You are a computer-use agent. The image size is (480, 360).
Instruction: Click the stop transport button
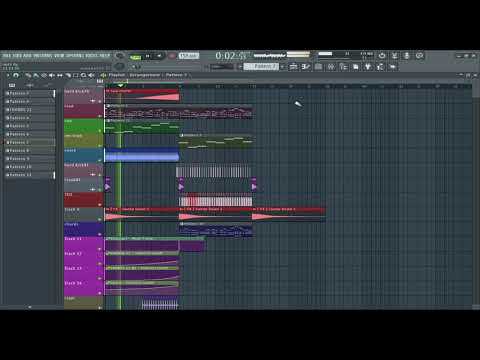(159, 56)
